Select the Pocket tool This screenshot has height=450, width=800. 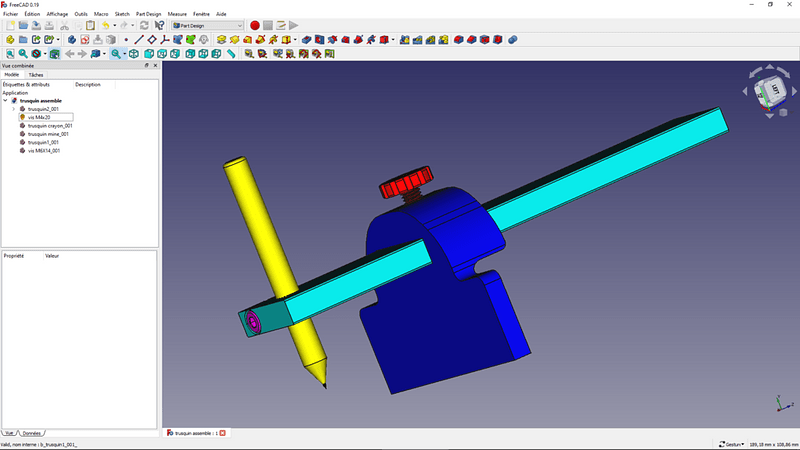(306, 40)
